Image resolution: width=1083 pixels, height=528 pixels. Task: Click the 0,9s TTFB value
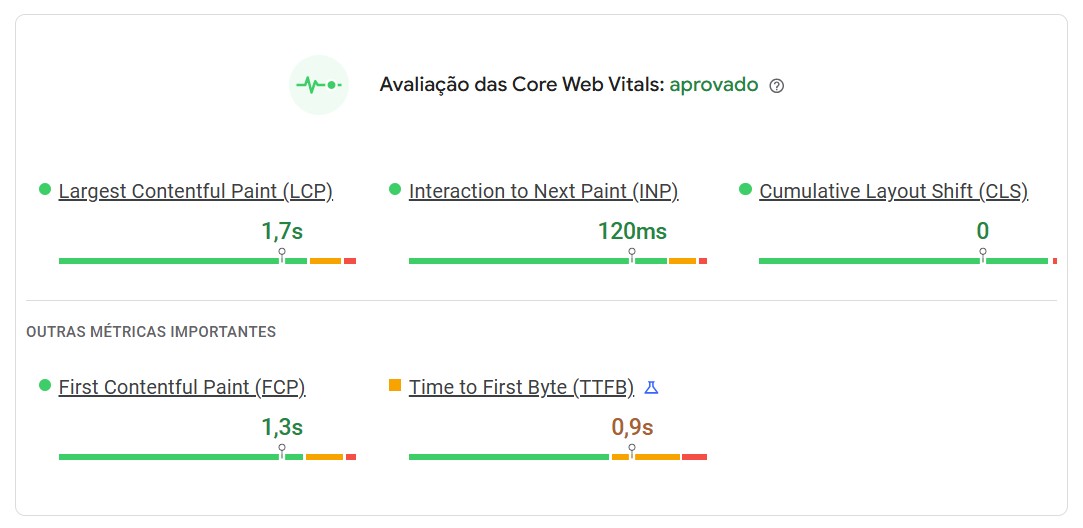click(x=632, y=428)
